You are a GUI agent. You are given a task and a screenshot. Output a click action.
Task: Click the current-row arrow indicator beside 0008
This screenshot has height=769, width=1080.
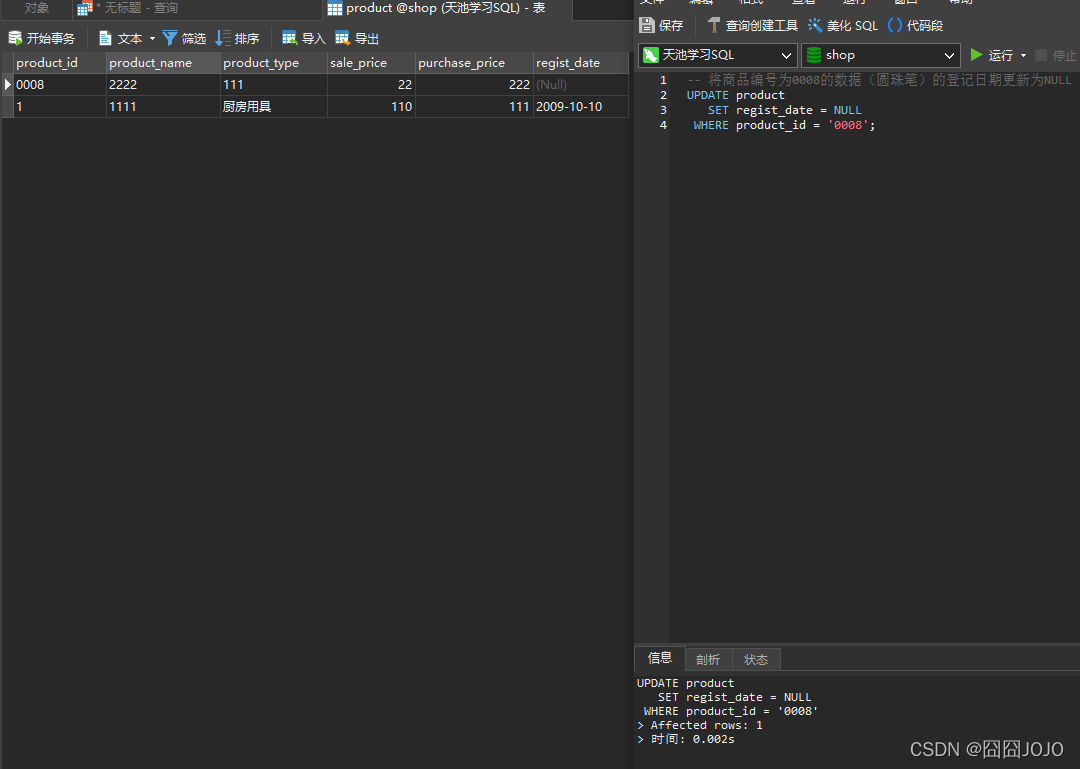pyautogui.click(x=8, y=85)
